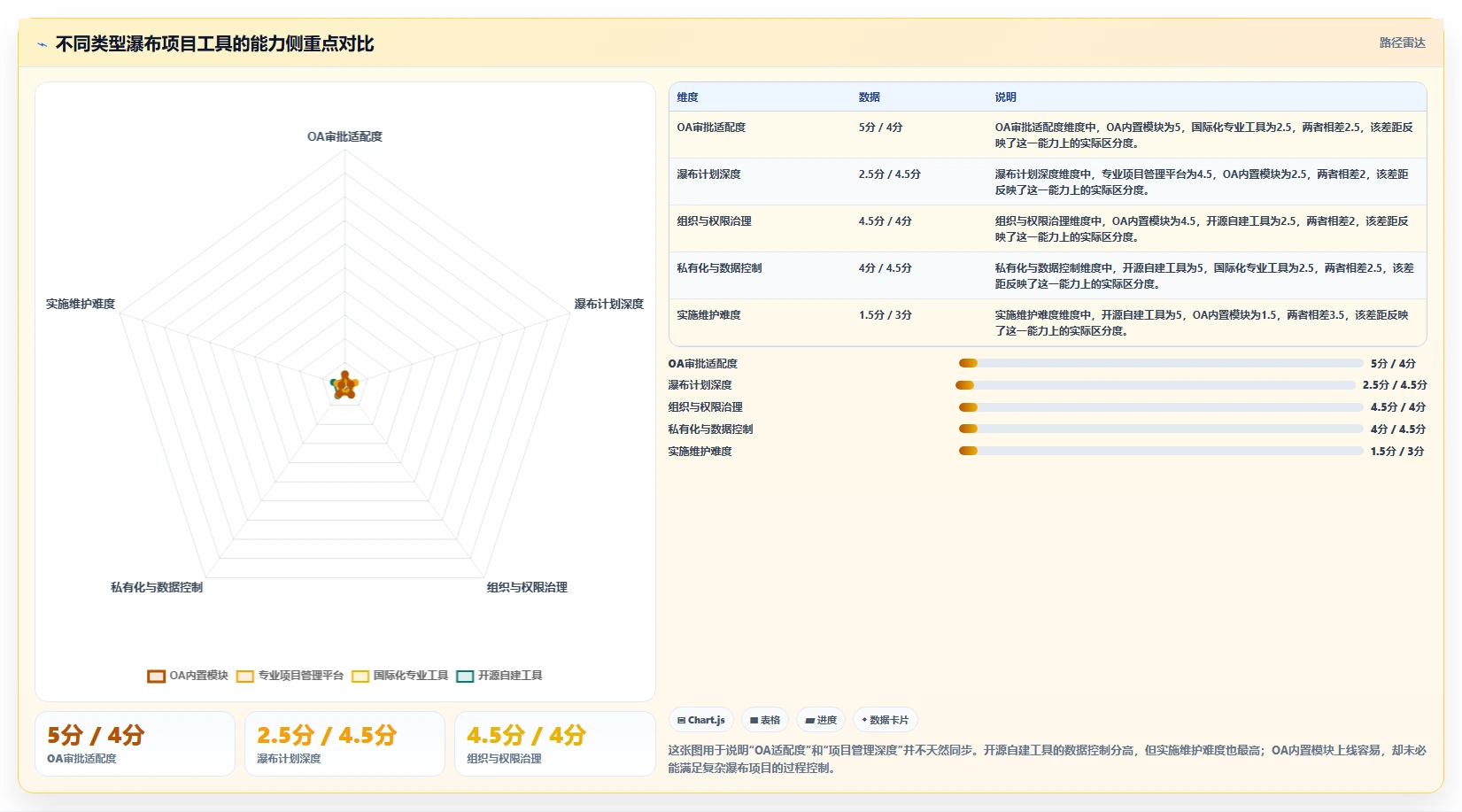
Task: Click the OA审批适配度 label in progress list
Action: click(702, 364)
